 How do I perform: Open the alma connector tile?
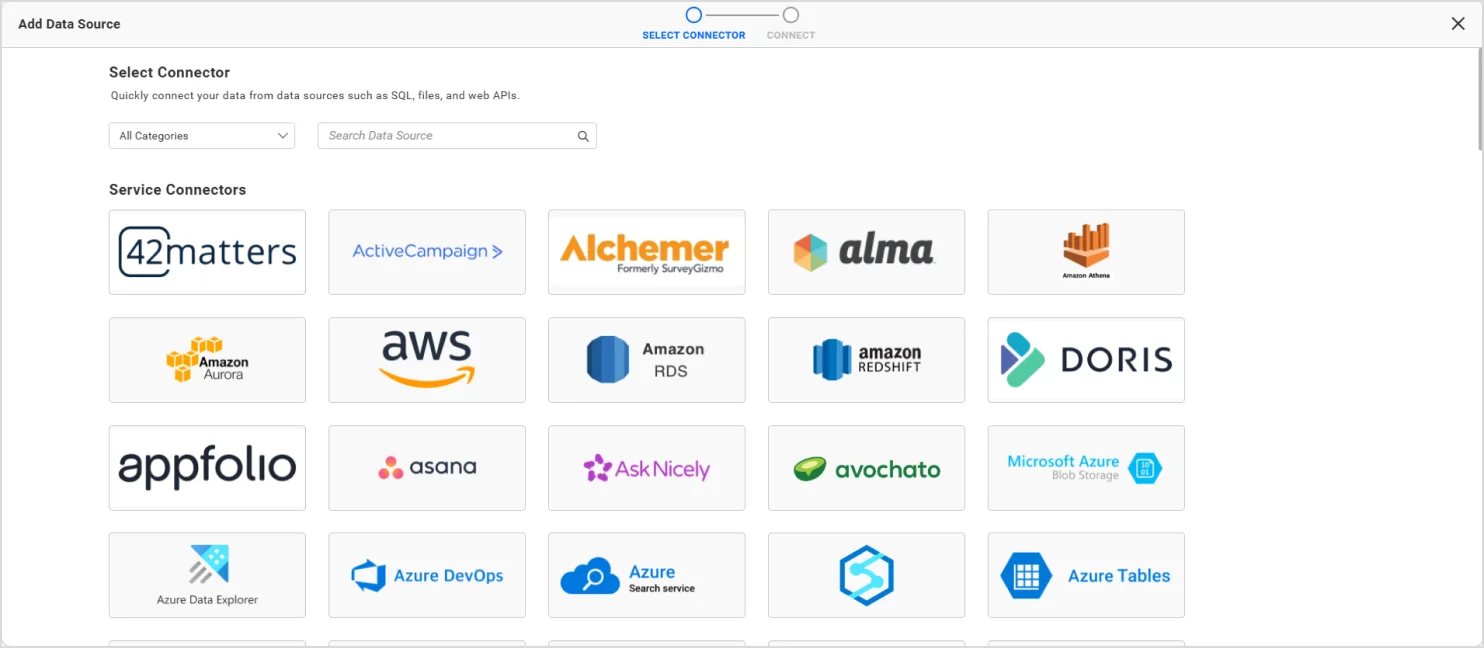pos(866,252)
